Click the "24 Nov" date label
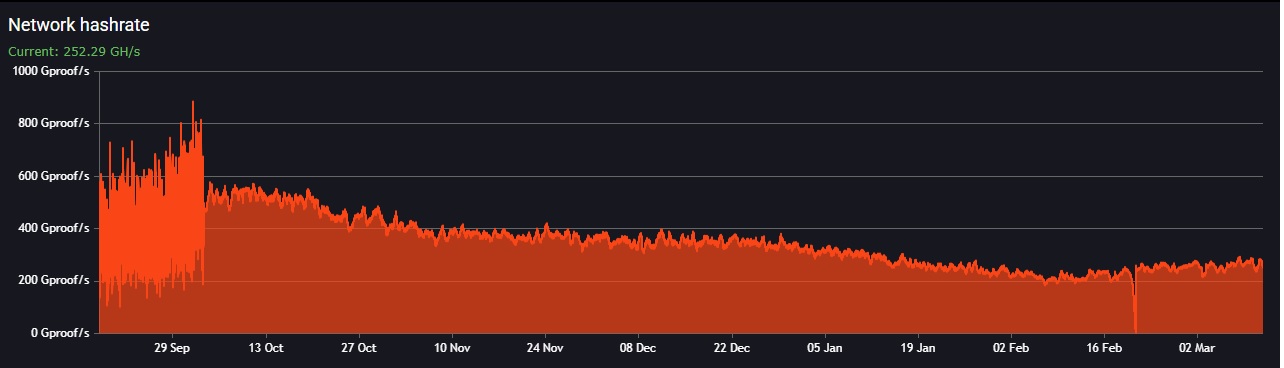Viewport: 1284px width, 368px height. (545, 348)
